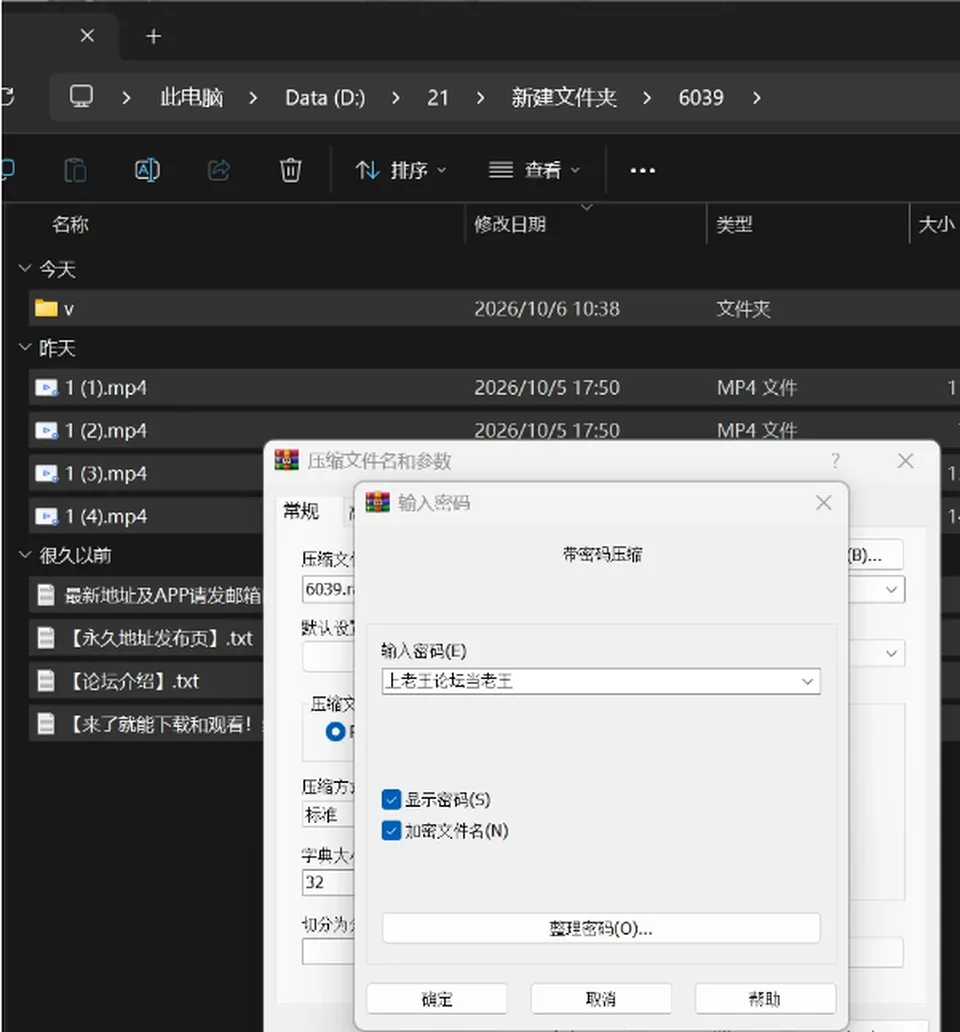Screen dimensions: 960x1032
Task: Click the help question mark of 压缩文件名和参数 dialog
Action: [x=835, y=461]
